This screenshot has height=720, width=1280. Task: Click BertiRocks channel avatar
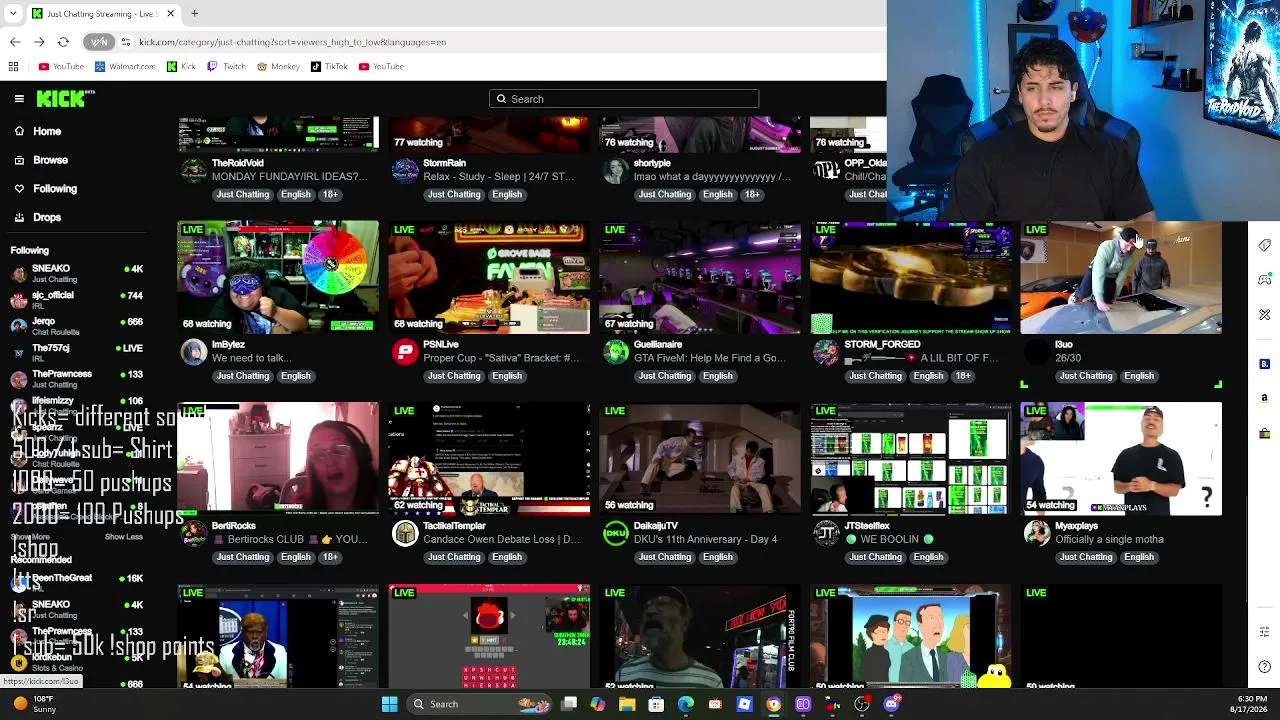pos(193,533)
